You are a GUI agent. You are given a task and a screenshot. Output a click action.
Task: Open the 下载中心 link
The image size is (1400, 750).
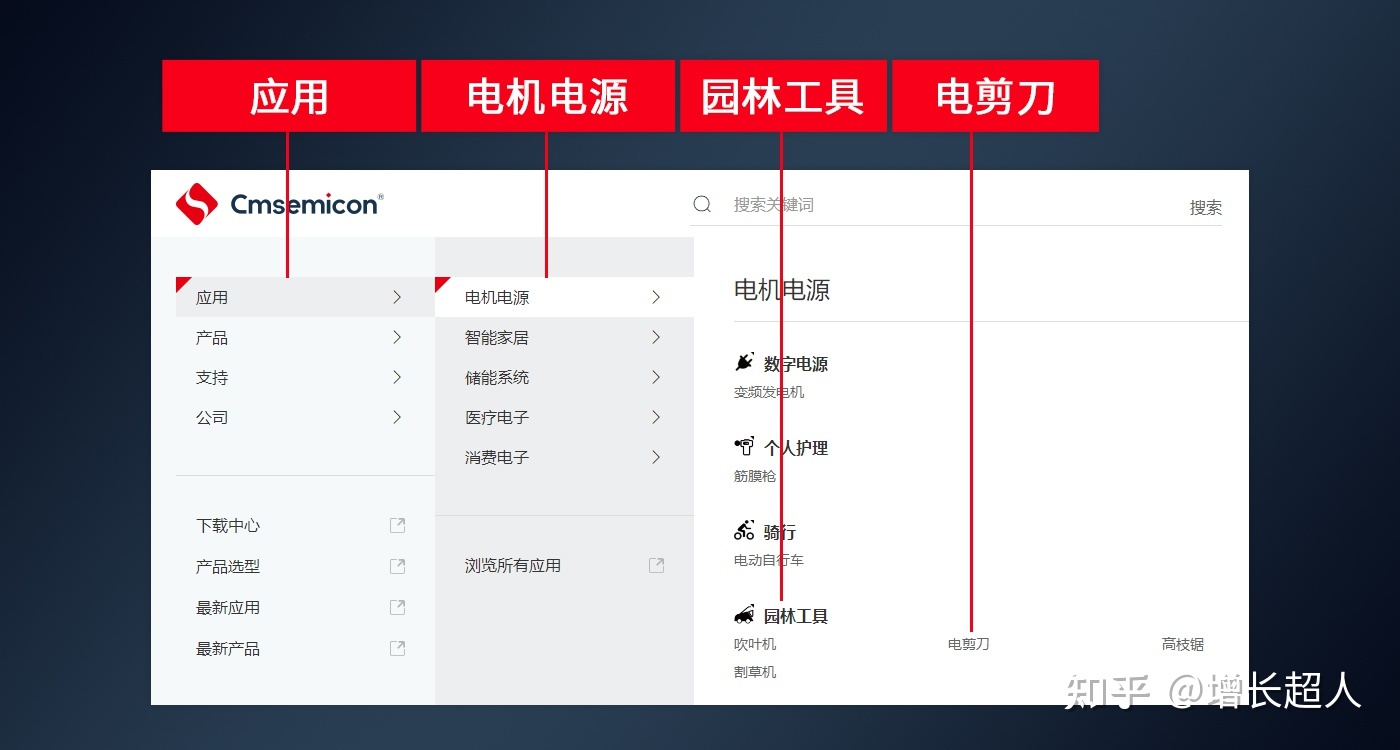(228, 525)
